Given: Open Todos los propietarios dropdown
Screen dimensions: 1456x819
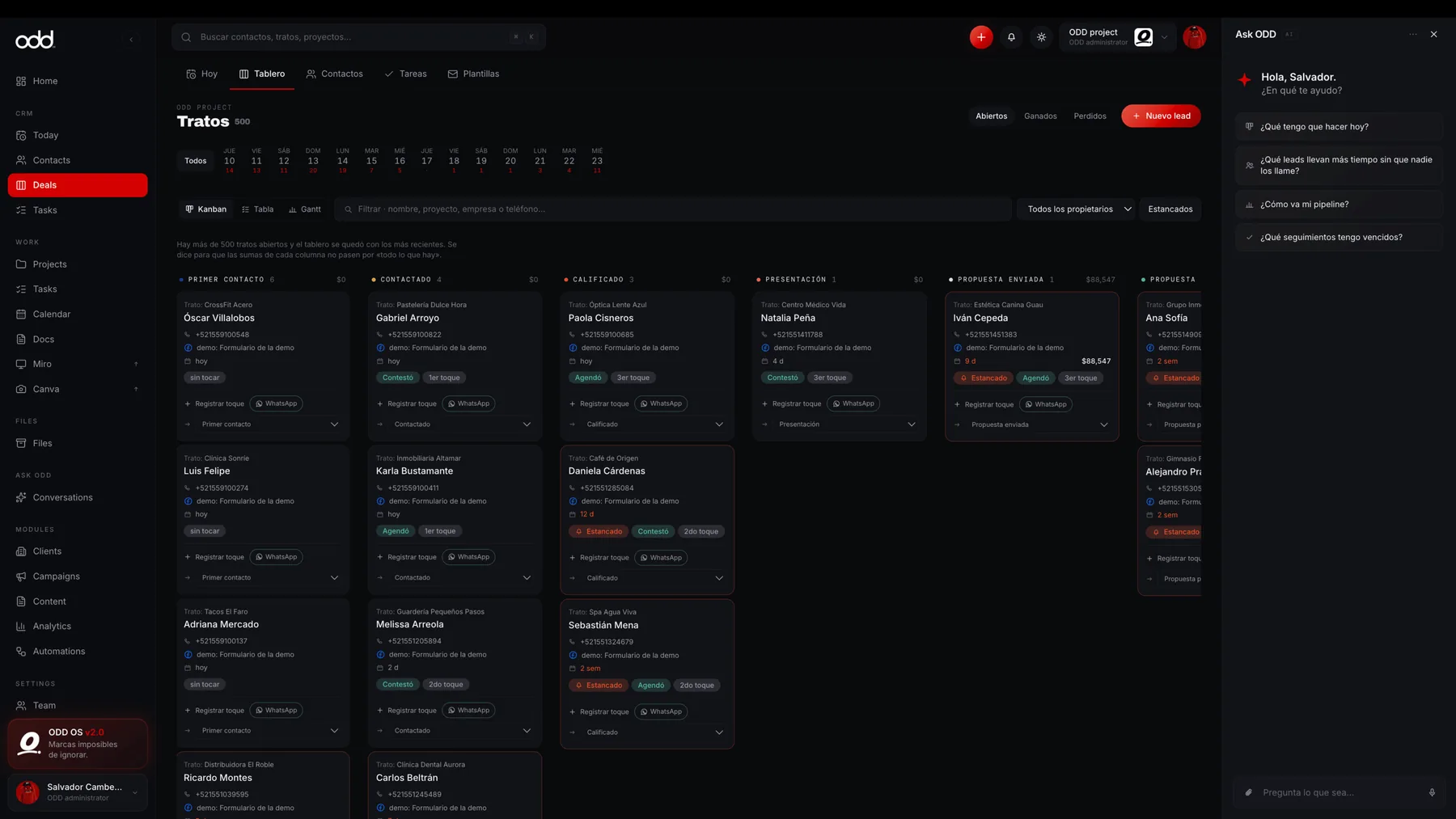Looking at the screenshot, I should [x=1076, y=209].
